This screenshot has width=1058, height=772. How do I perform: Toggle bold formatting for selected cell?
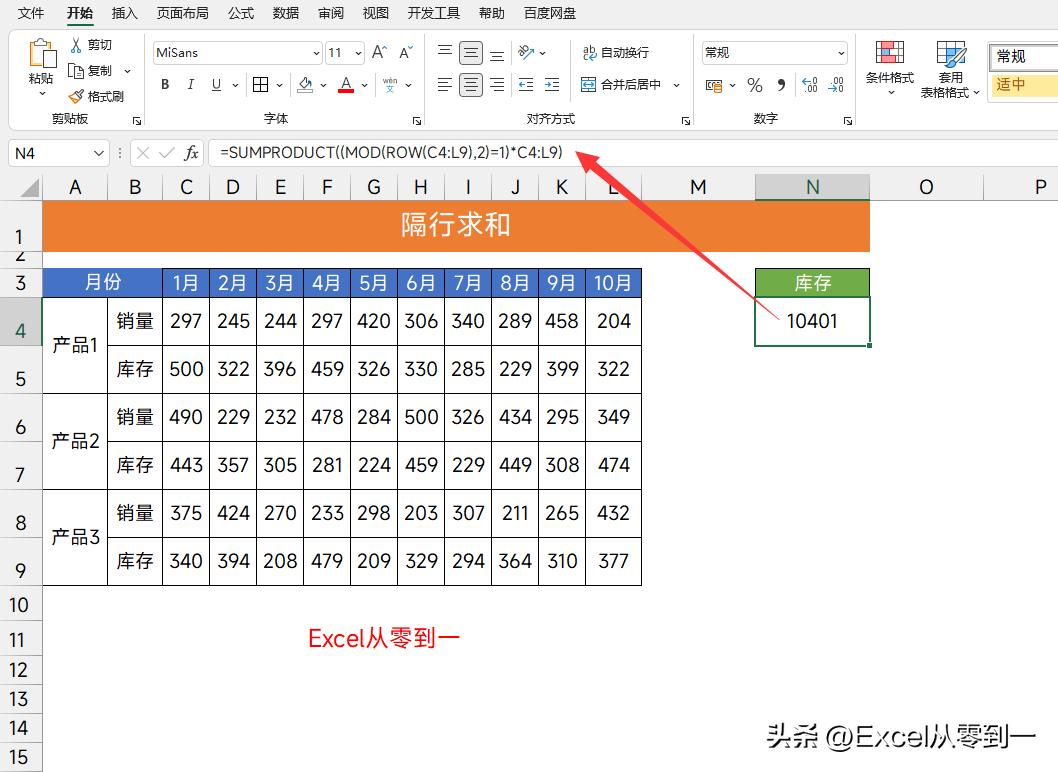point(164,85)
